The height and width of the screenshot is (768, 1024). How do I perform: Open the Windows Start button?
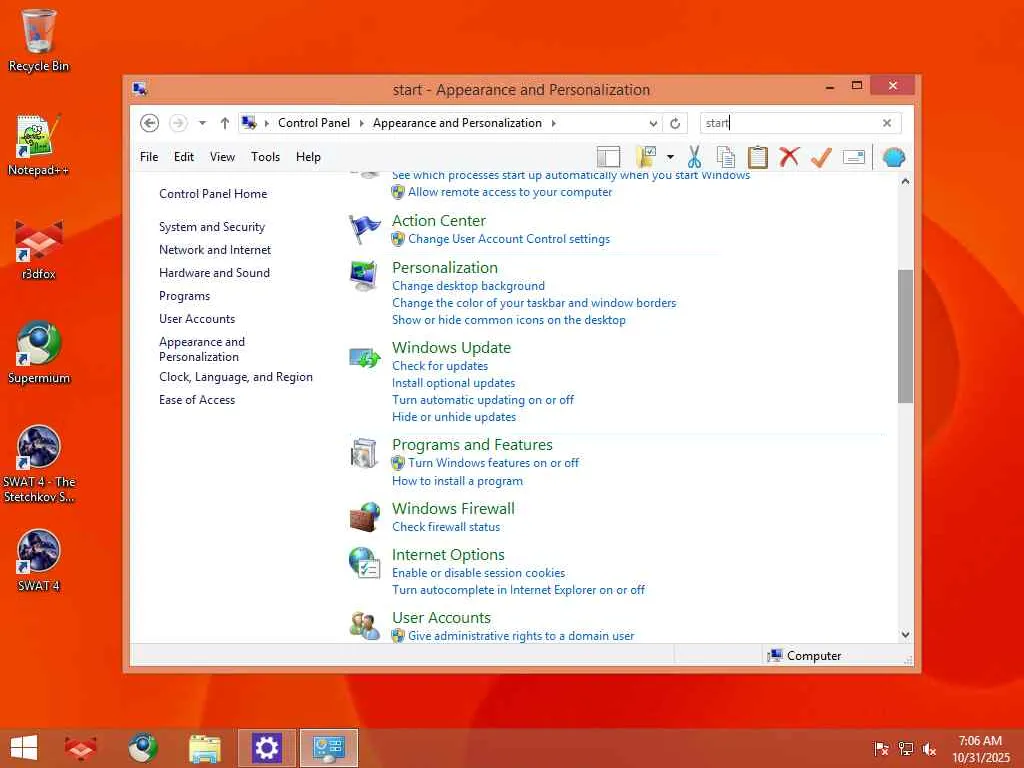tap(24, 748)
